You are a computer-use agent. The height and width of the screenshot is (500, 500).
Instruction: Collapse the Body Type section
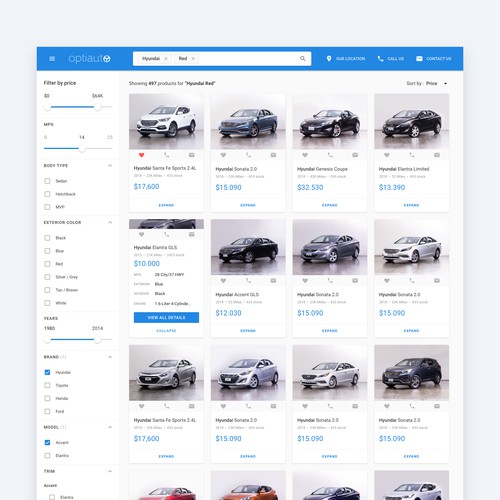point(110,166)
